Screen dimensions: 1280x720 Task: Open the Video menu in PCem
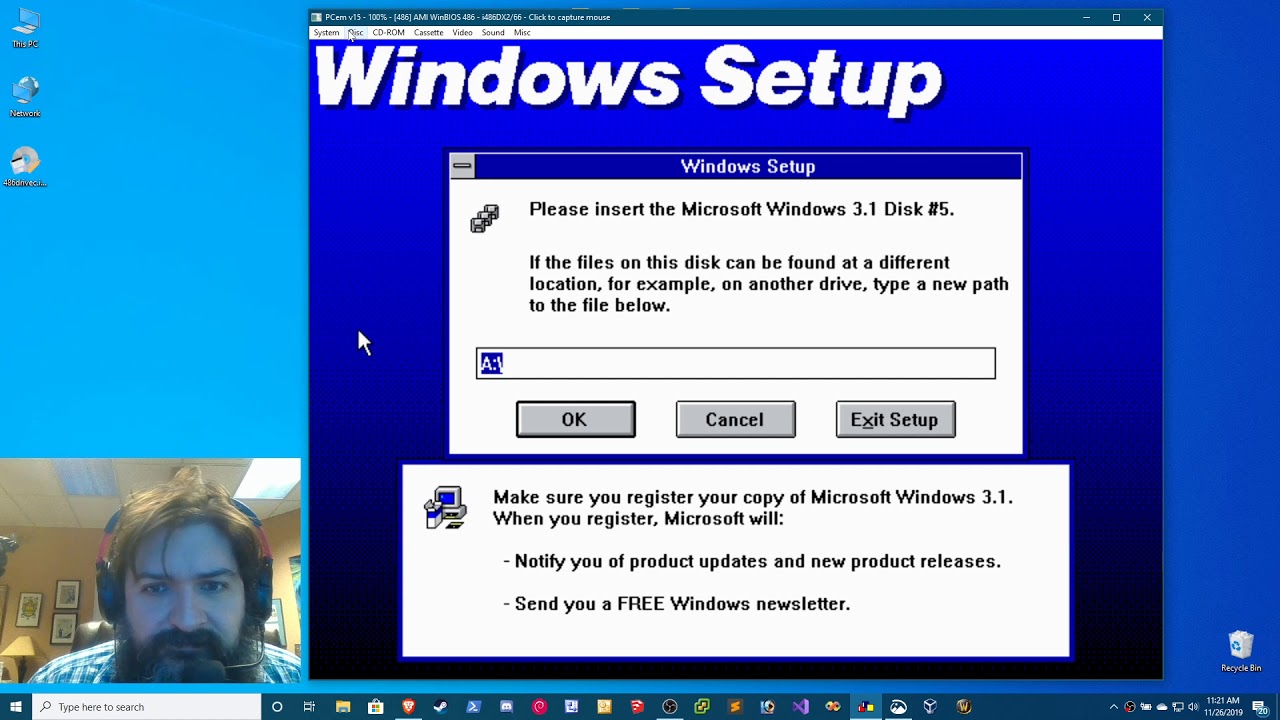pyautogui.click(x=462, y=32)
